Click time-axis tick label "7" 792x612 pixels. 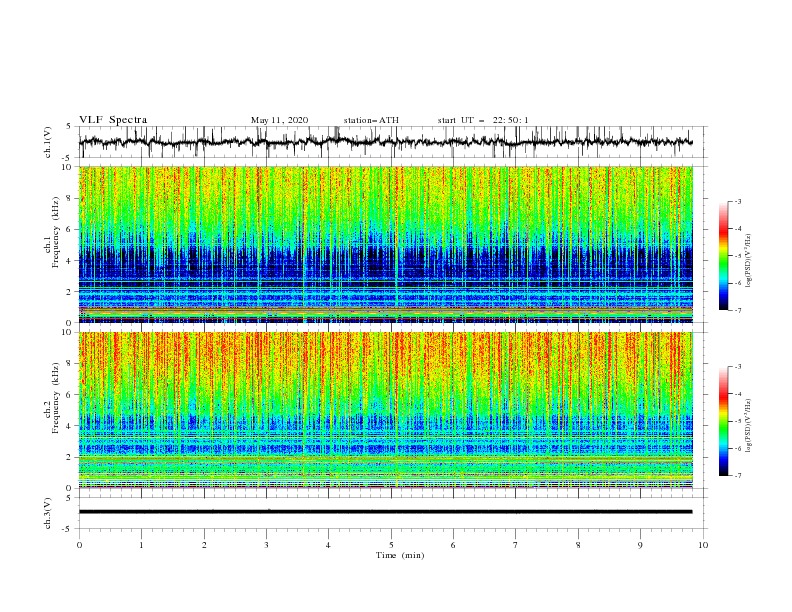[x=516, y=545]
